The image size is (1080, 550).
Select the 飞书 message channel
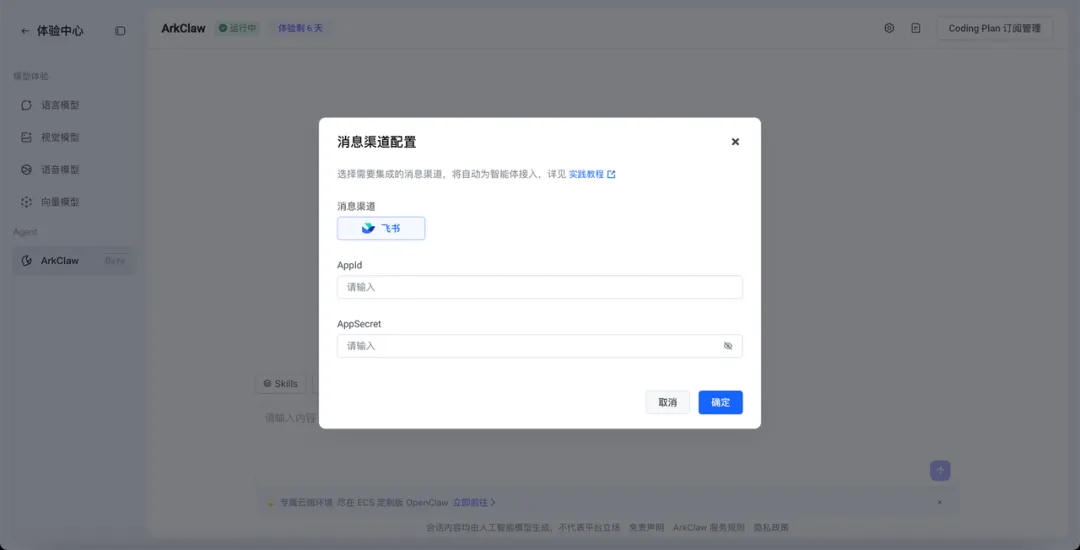pyautogui.click(x=381, y=229)
